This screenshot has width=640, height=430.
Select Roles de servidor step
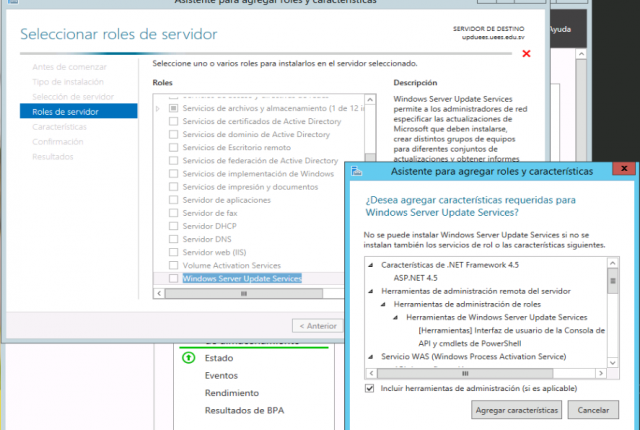point(78,111)
